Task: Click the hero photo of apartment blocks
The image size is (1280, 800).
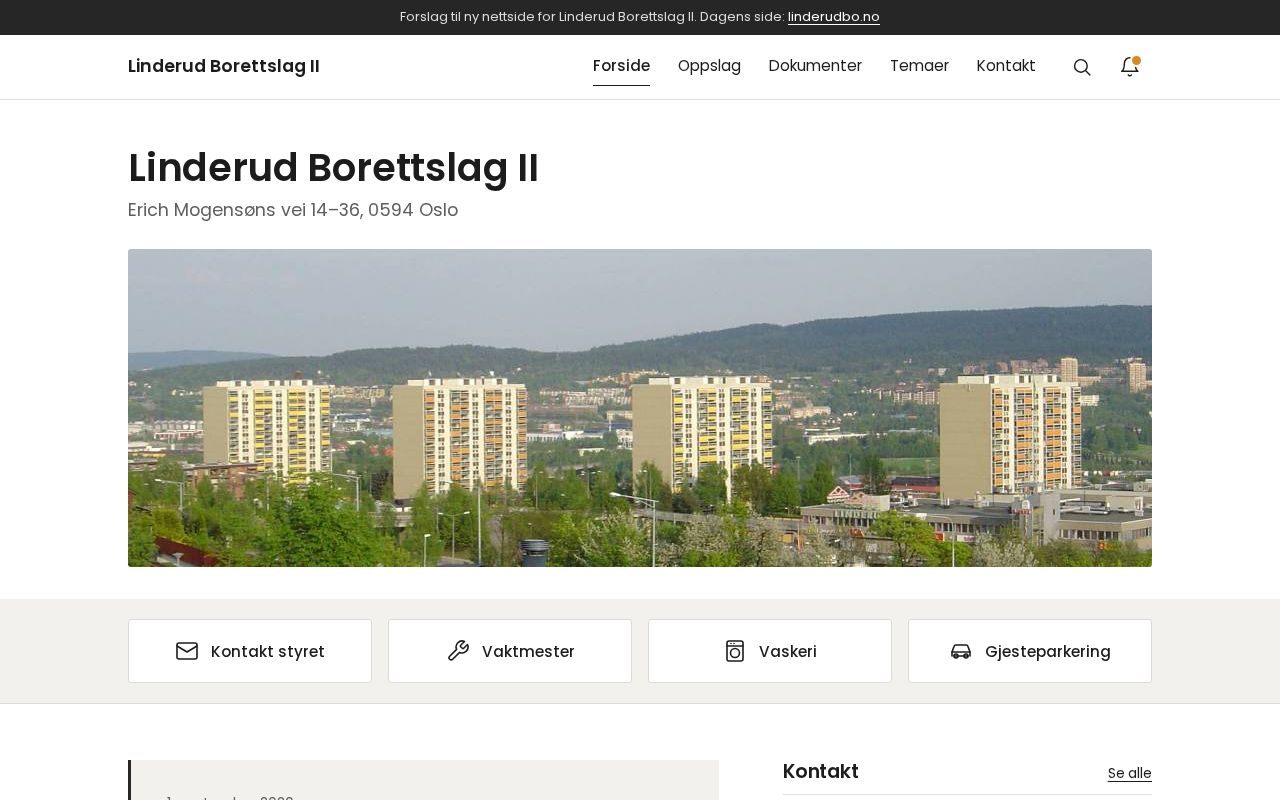Action: click(640, 408)
